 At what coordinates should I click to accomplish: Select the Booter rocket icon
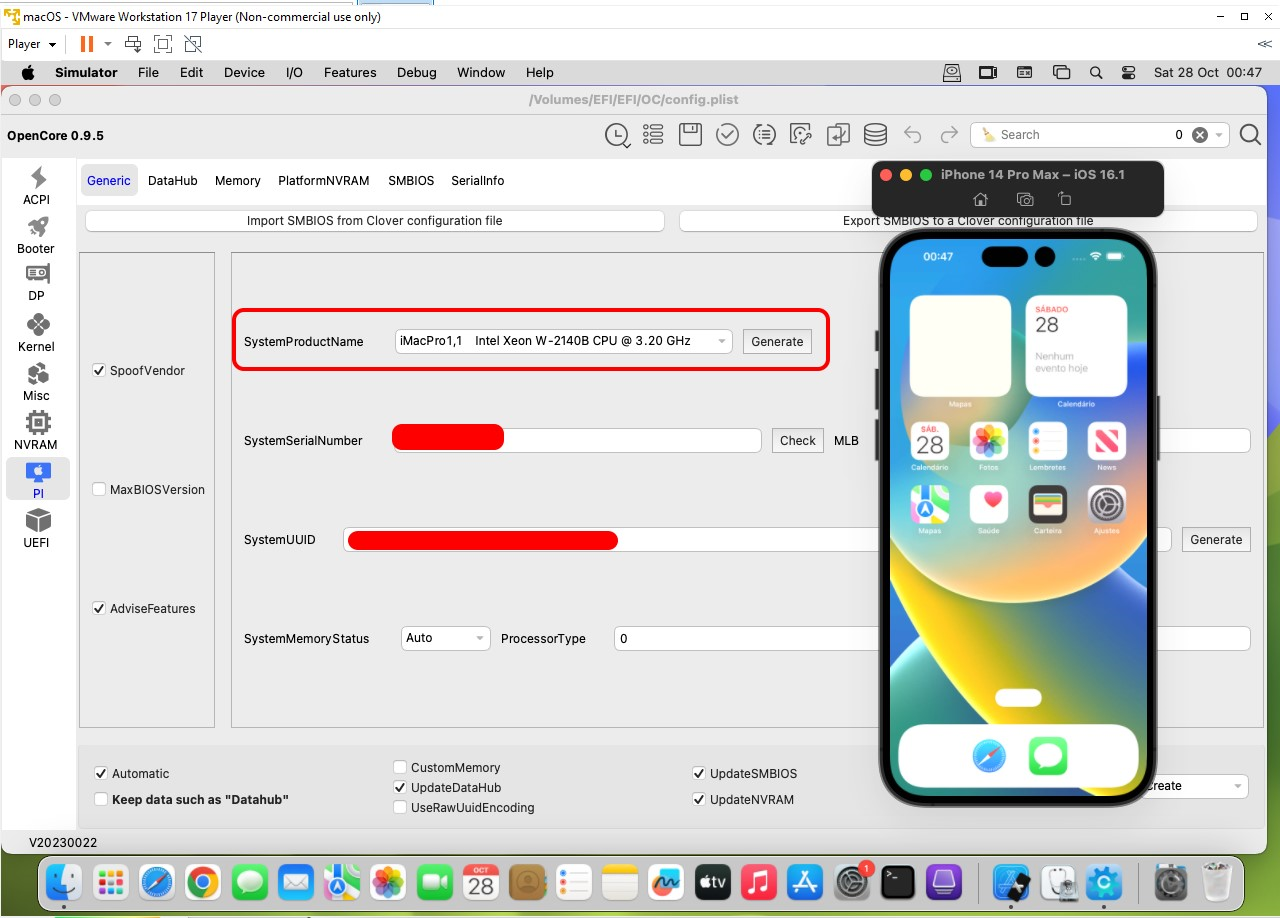pyautogui.click(x=37, y=235)
